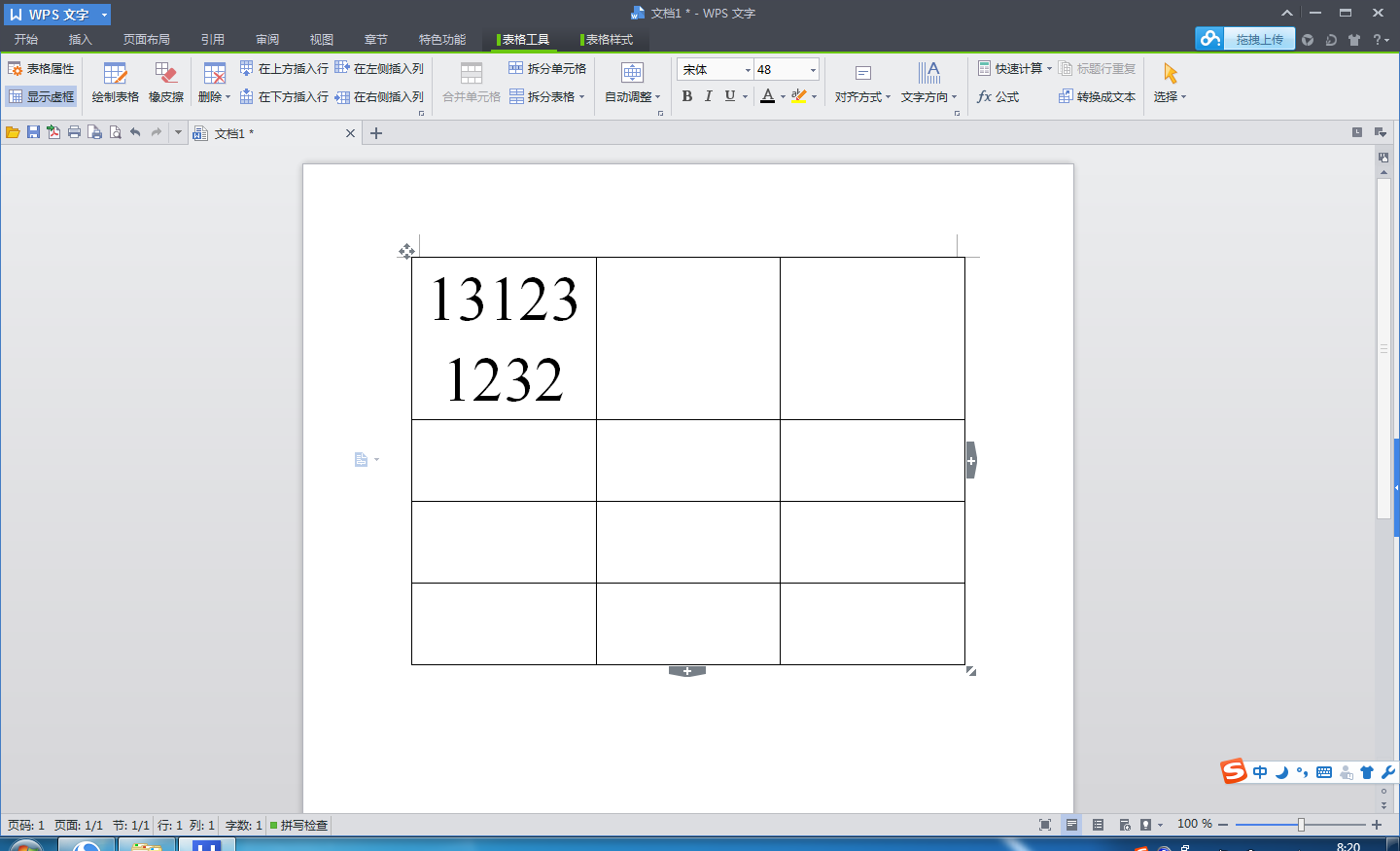Switch to outline view icon
1400x851 pixels.
pyautogui.click(x=1098, y=825)
